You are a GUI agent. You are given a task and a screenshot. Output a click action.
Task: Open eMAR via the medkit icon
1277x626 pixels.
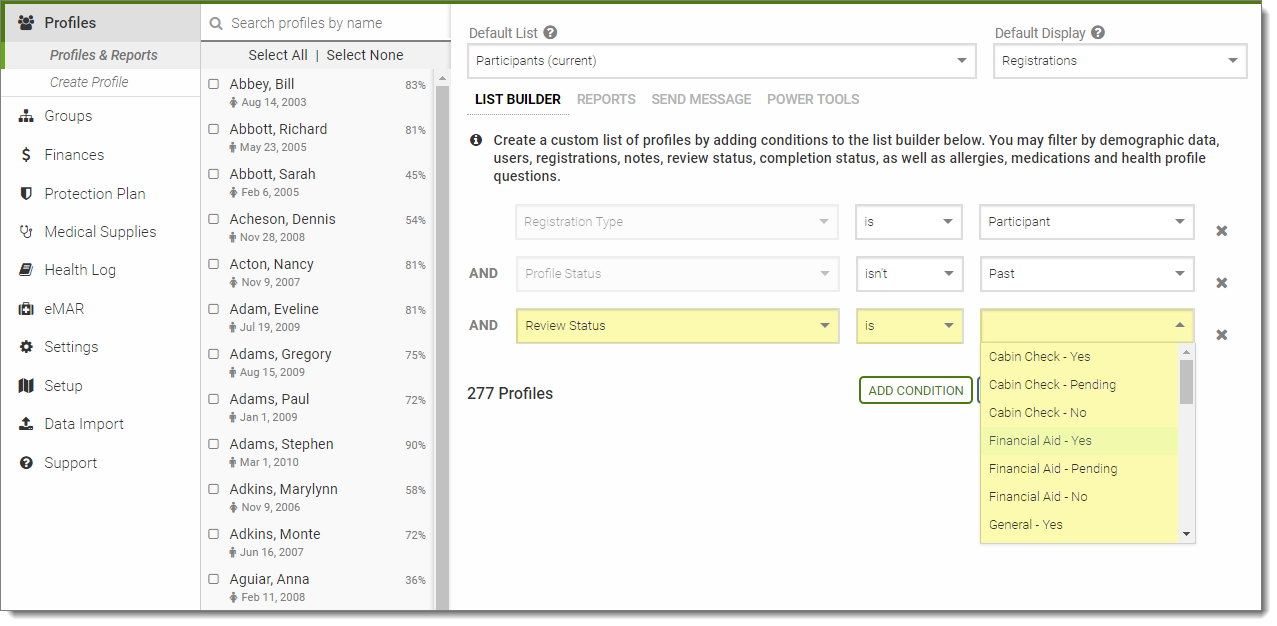[x=26, y=309]
